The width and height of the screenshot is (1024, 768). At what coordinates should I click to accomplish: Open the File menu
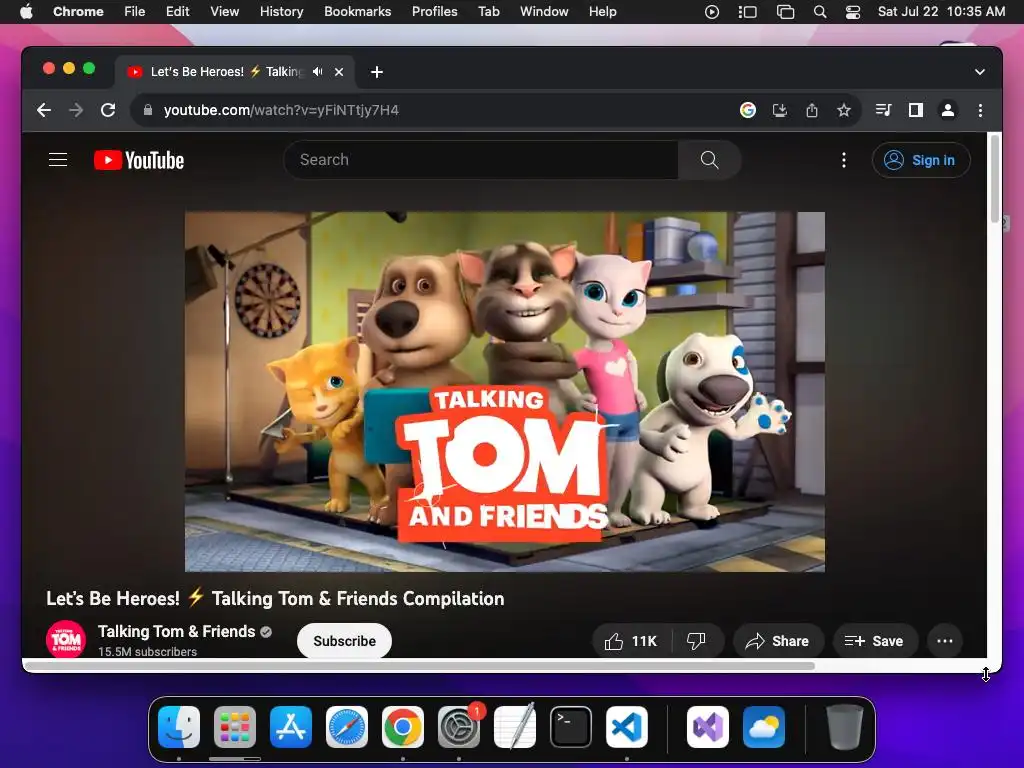[135, 12]
